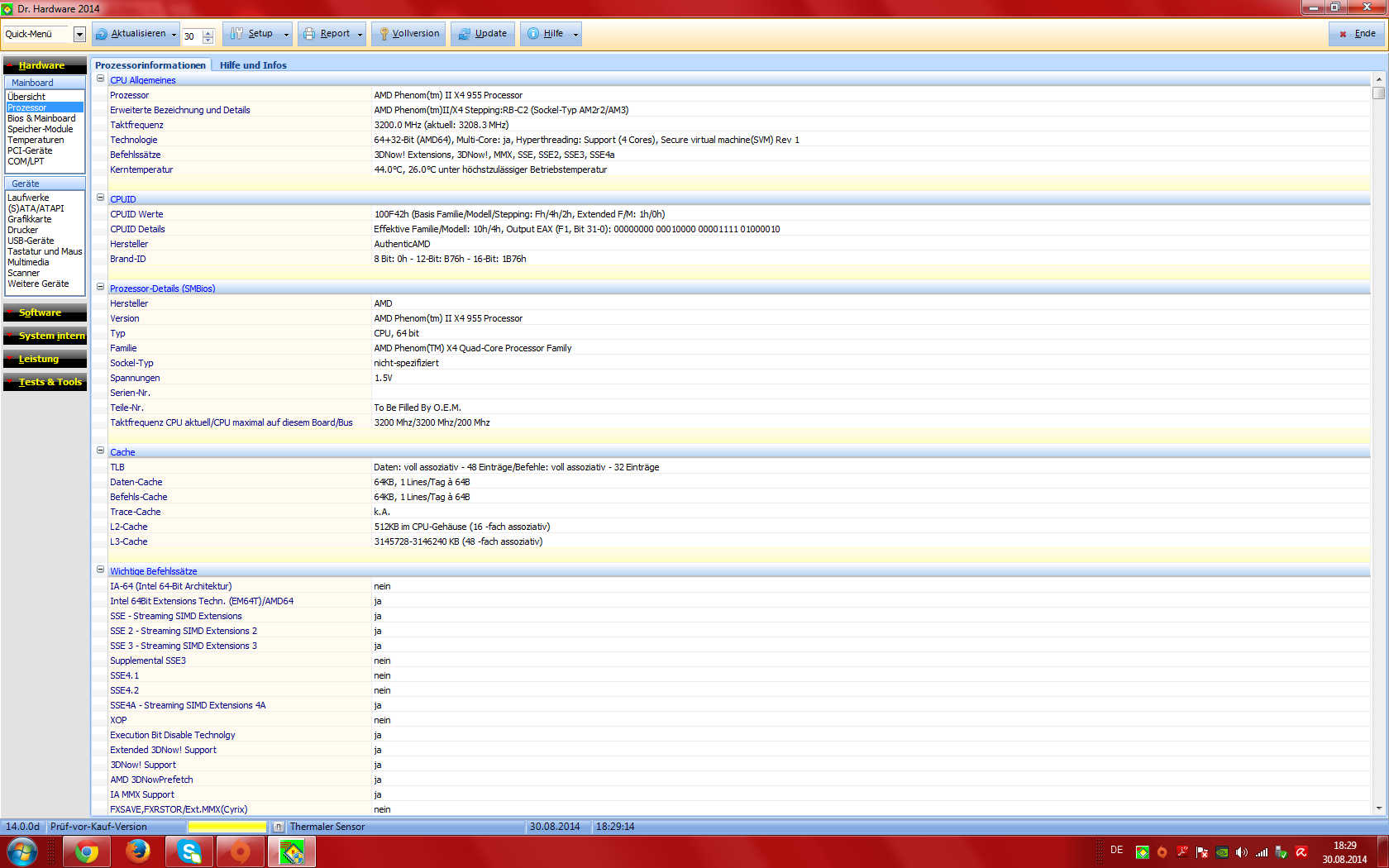Open Google Chrome from taskbar
The width and height of the screenshot is (1389, 868).
pos(87,851)
